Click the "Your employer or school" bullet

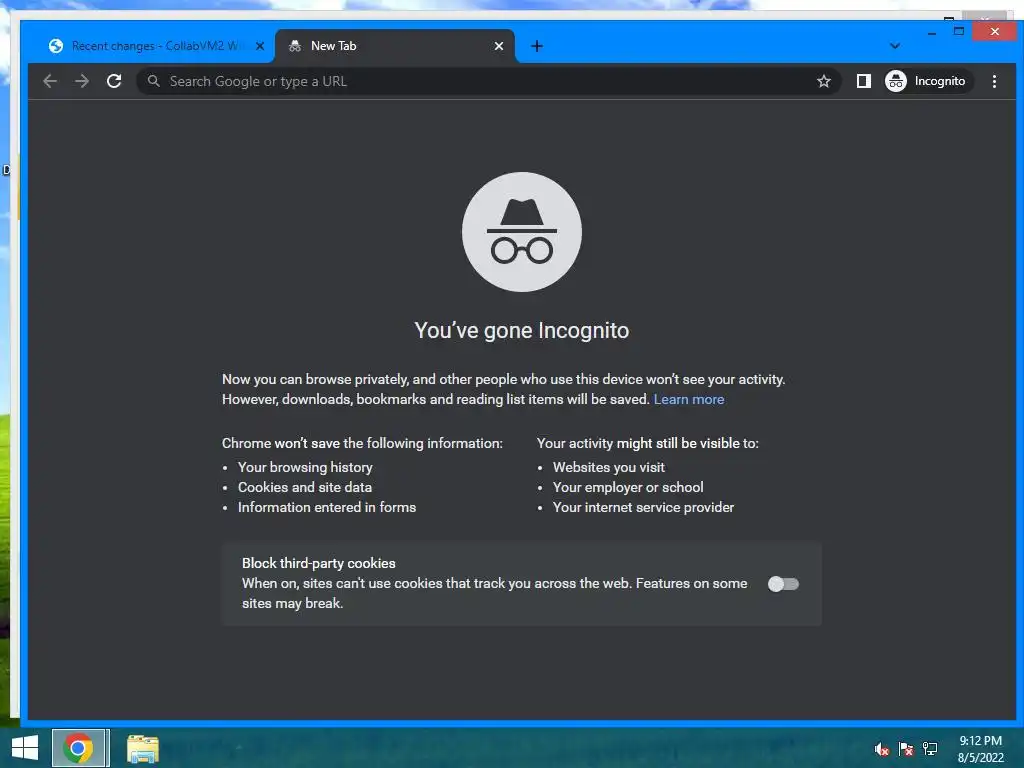point(628,487)
